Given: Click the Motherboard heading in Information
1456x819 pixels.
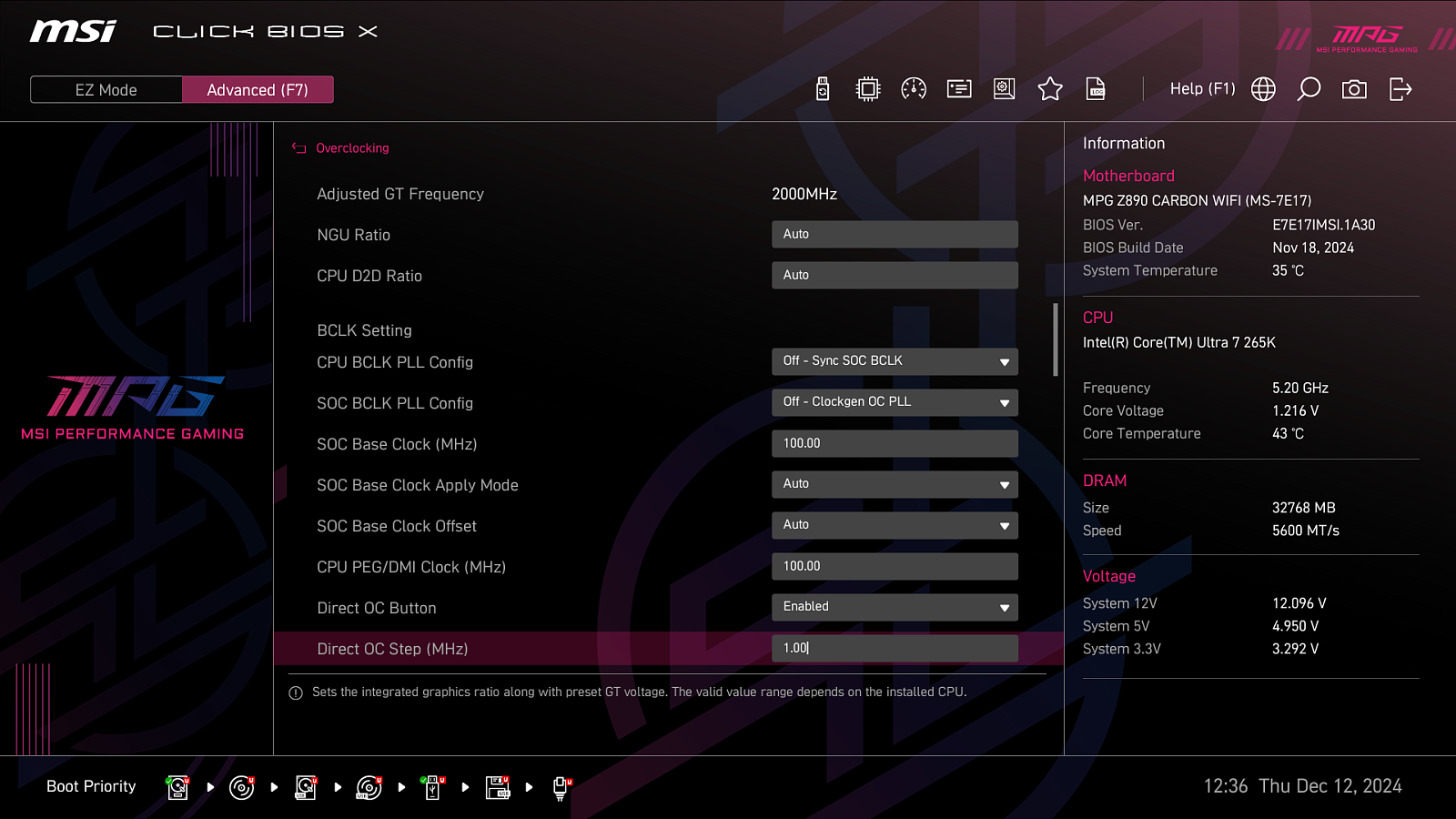Looking at the screenshot, I should coord(1128,176).
